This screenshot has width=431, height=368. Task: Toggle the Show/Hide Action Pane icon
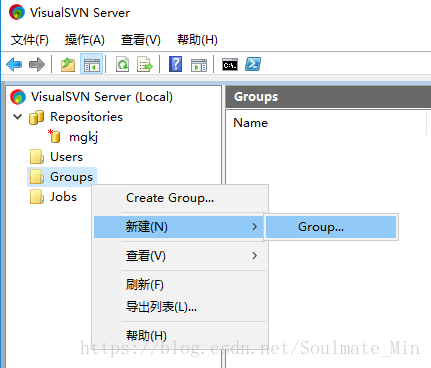click(x=199, y=64)
